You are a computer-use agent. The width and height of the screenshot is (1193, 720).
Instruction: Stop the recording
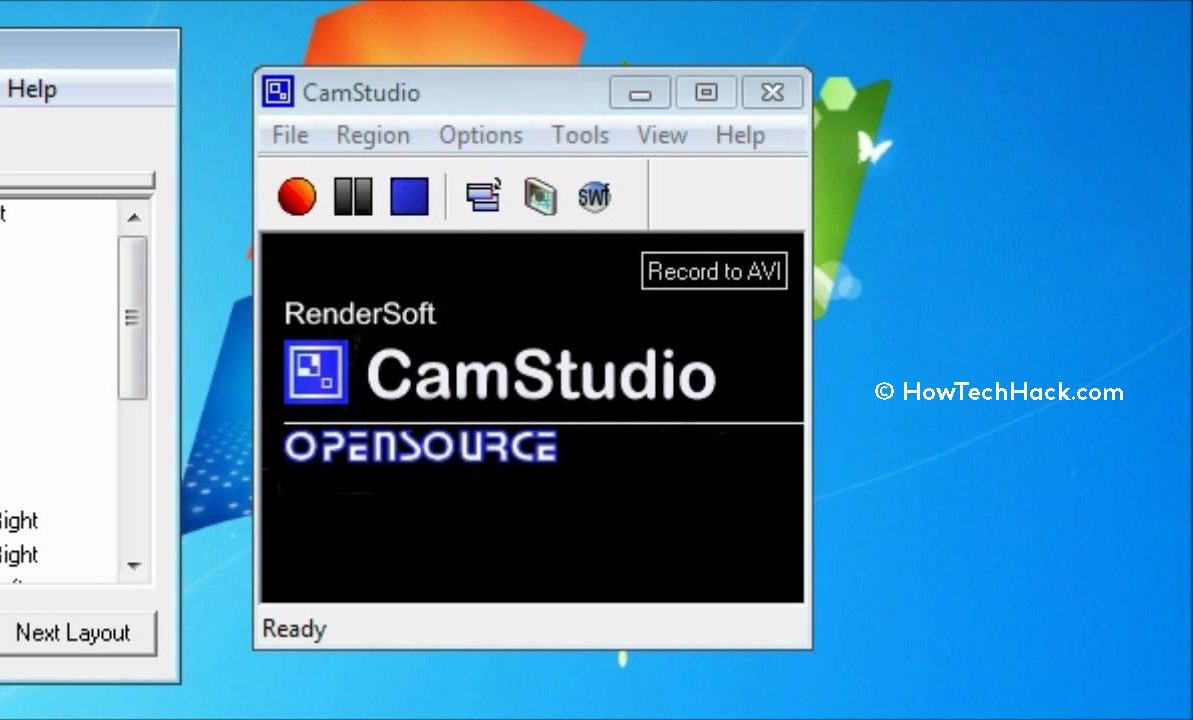407,196
